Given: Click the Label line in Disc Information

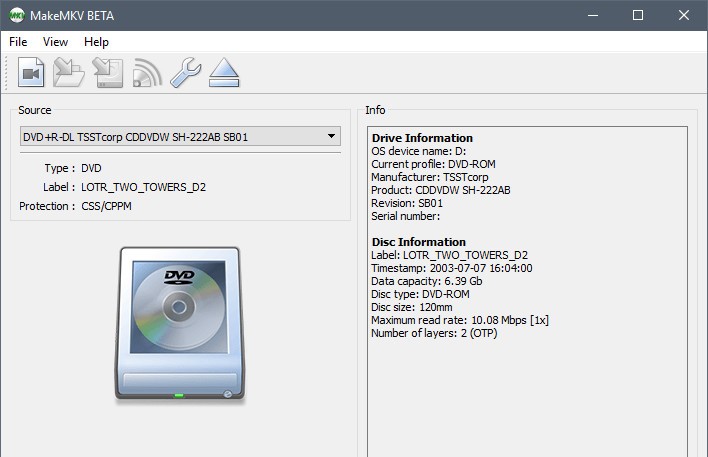Looking at the screenshot, I should pyautogui.click(x=450, y=255).
